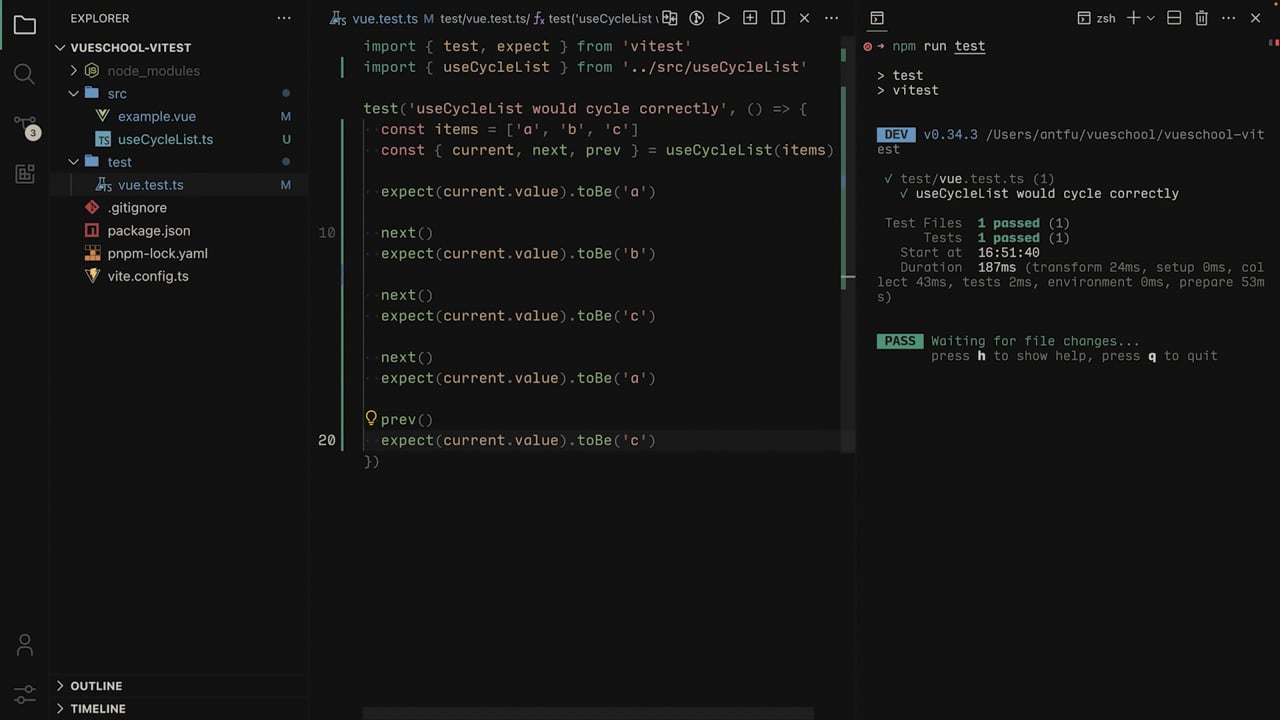Image resolution: width=1280 pixels, height=720 pixels.
Task: Open Source Control view with 3 changes
Action: pyautogui.click(x=25, y=126)
